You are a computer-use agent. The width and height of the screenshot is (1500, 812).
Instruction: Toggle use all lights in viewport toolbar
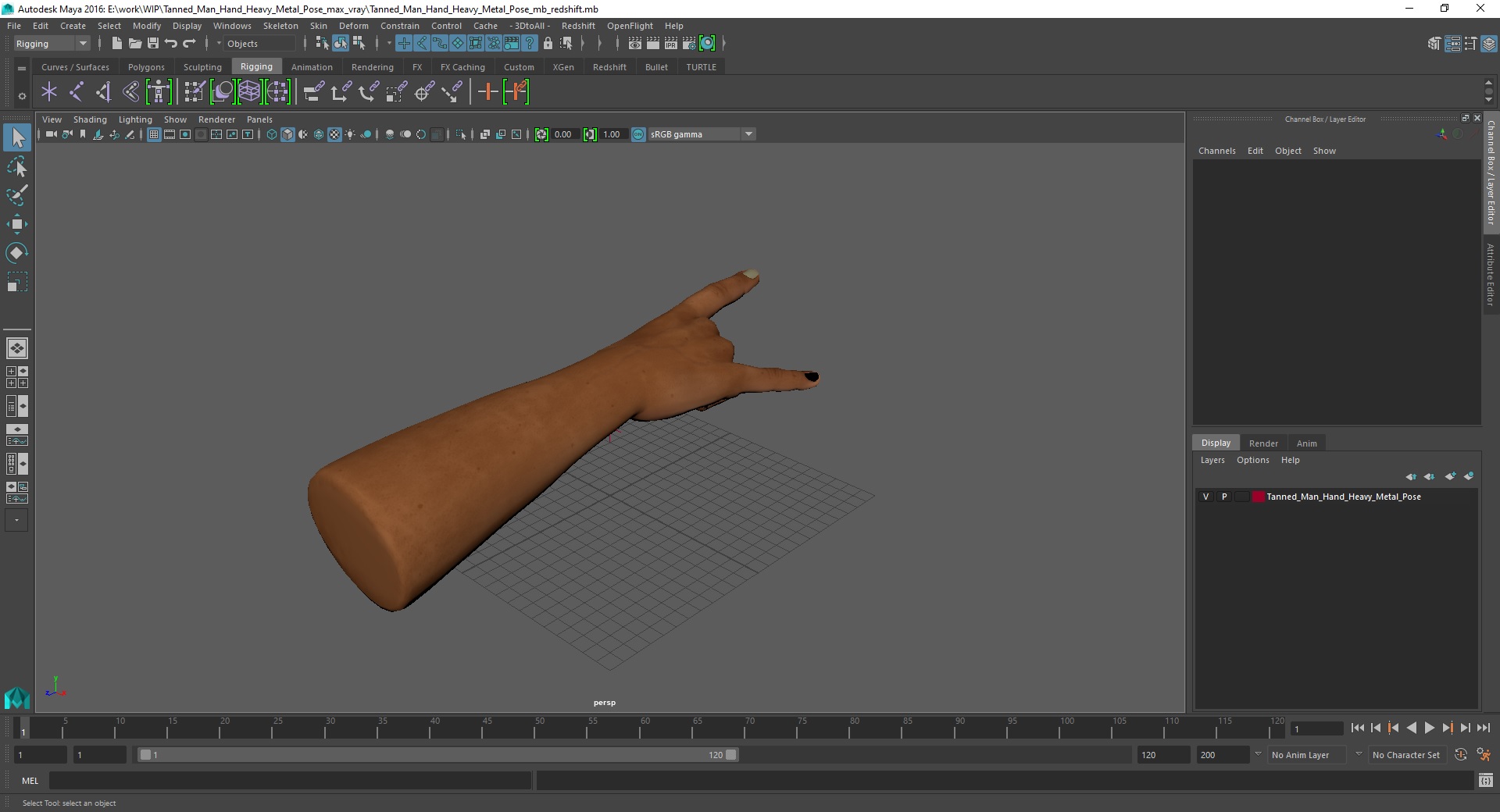[x=350, y=134]
